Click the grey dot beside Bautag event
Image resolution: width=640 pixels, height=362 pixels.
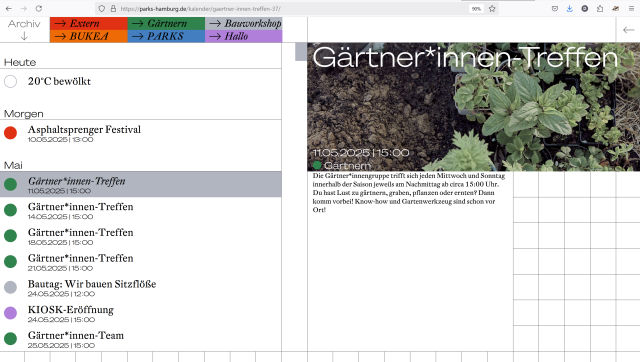coord(11,287)
